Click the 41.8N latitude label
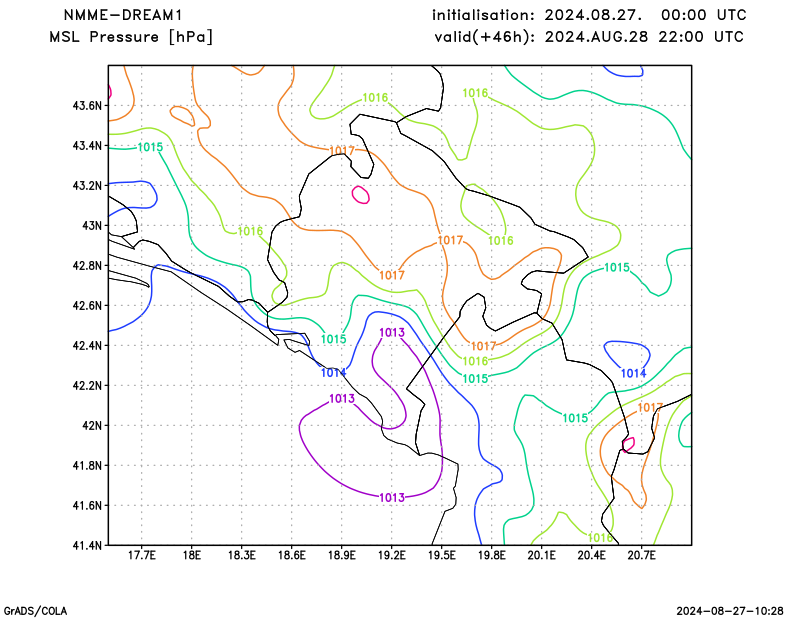 [x=87, y=466]
